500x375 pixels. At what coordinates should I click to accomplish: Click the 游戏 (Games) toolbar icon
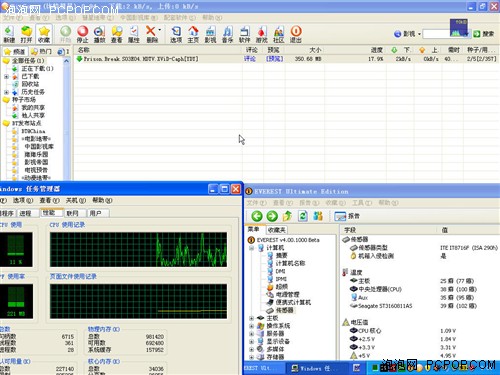[262, 34]
